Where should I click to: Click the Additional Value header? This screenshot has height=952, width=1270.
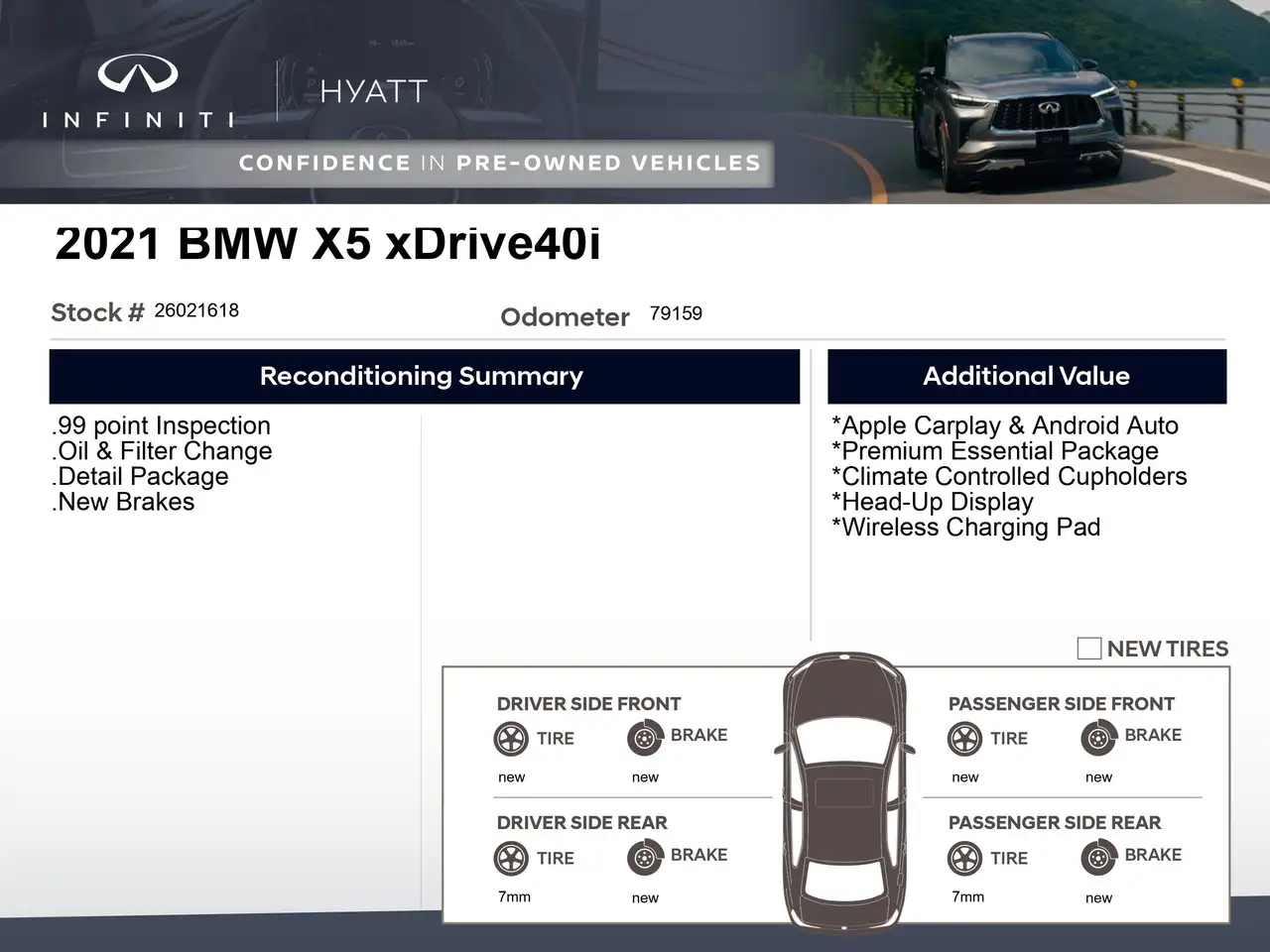pyautogui.click(x=1027, y=376)
